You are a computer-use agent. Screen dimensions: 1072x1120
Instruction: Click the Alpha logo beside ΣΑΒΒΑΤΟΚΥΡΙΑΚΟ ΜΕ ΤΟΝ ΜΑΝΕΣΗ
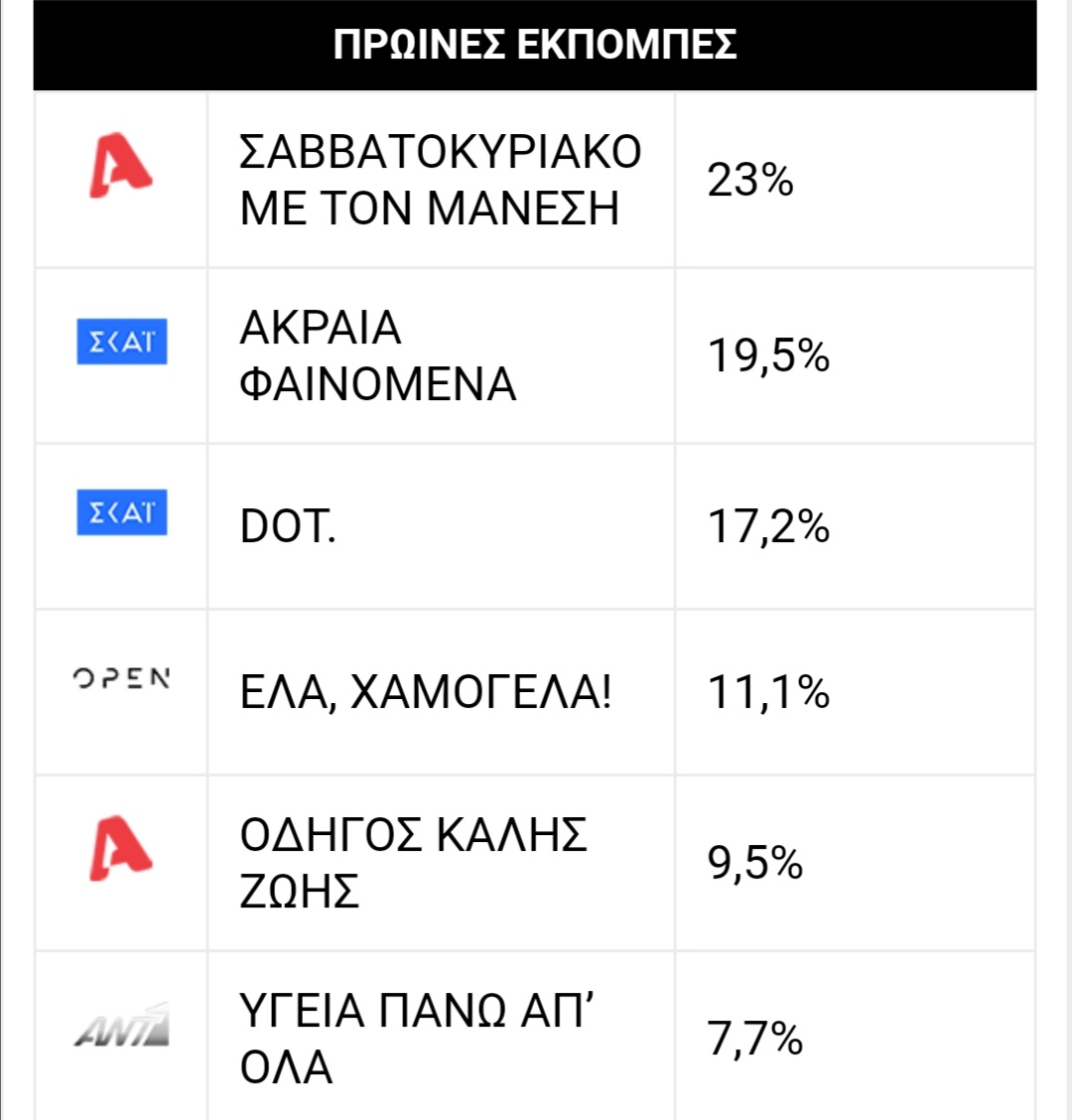121,165
